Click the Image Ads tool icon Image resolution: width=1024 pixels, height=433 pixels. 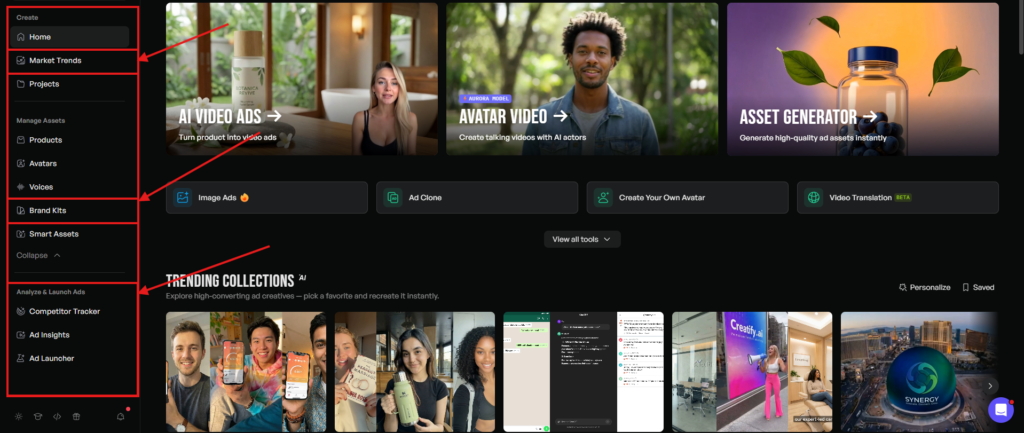(183, 198)
